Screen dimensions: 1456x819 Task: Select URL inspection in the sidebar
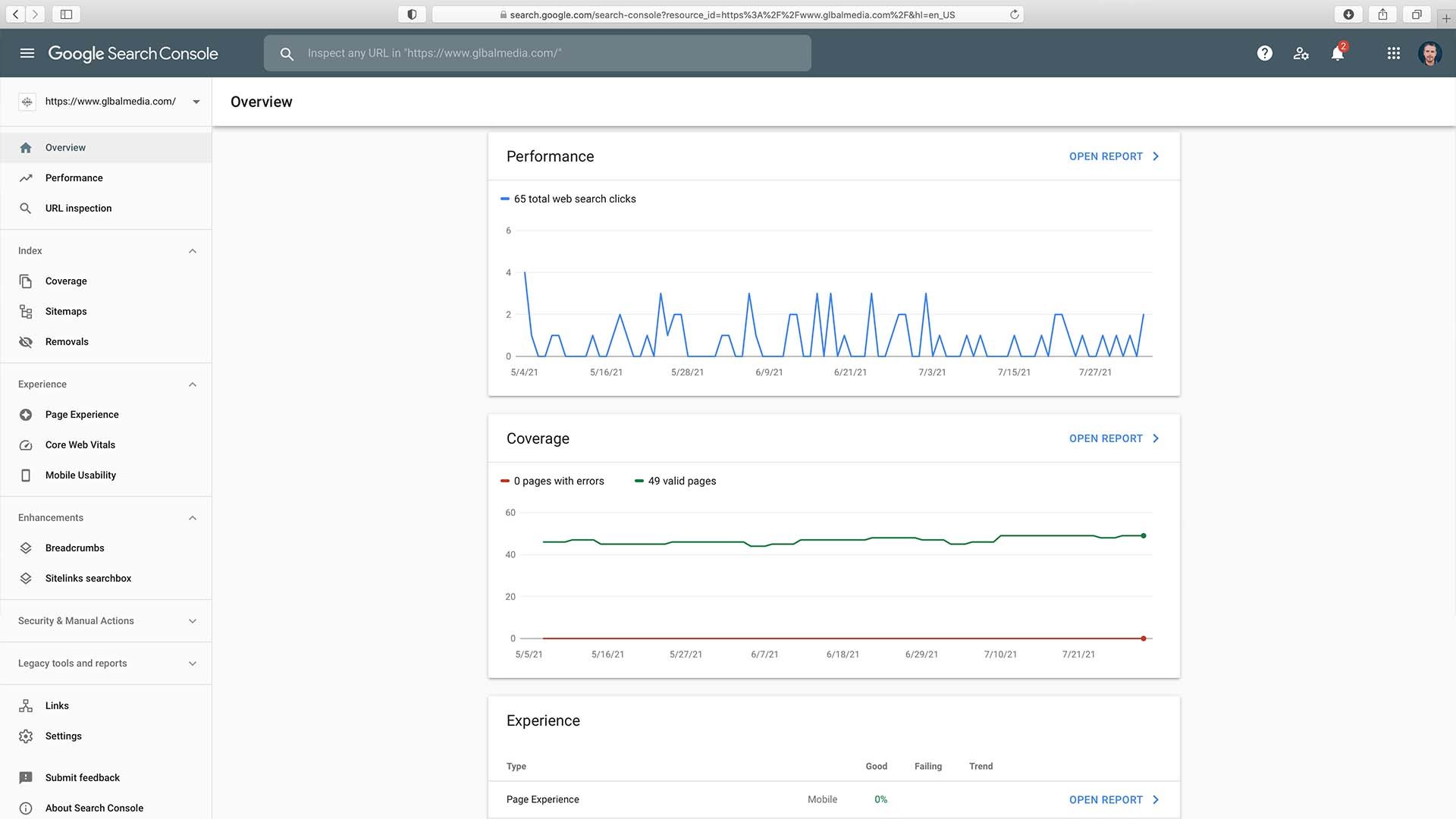(x=105, y=209)
